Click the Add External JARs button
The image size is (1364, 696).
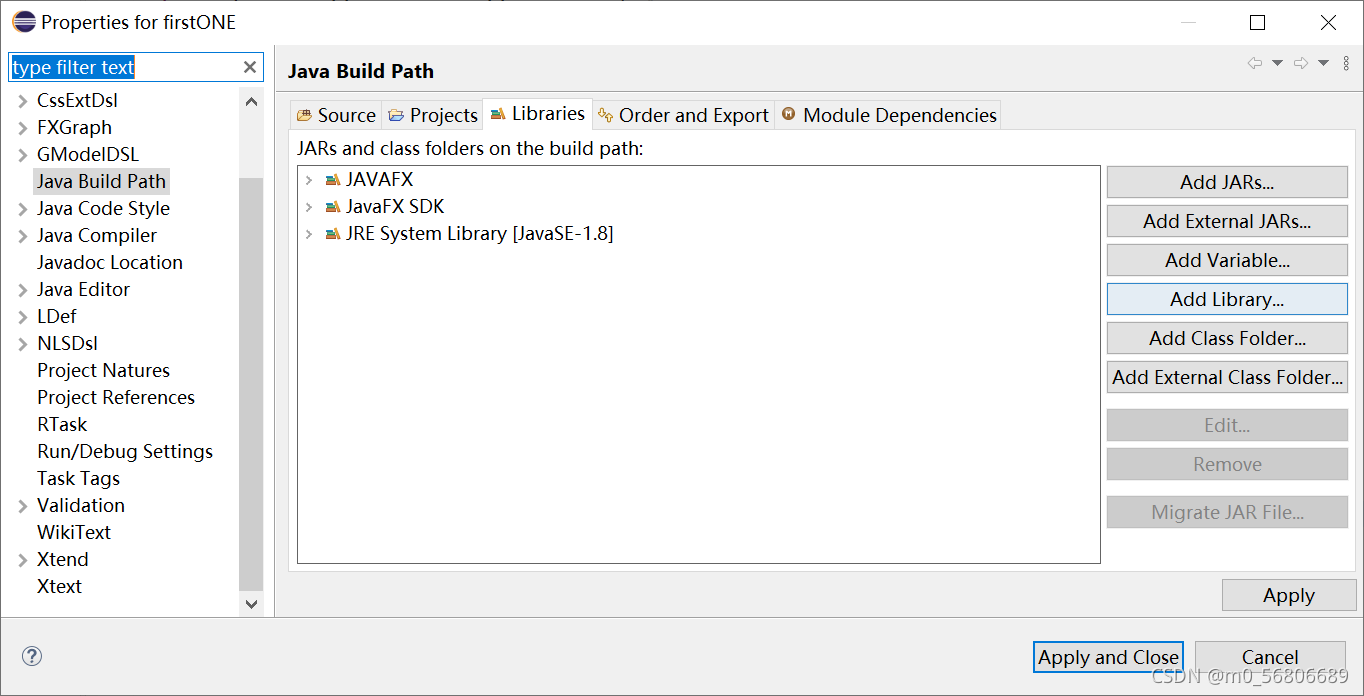pos(1226,220)
